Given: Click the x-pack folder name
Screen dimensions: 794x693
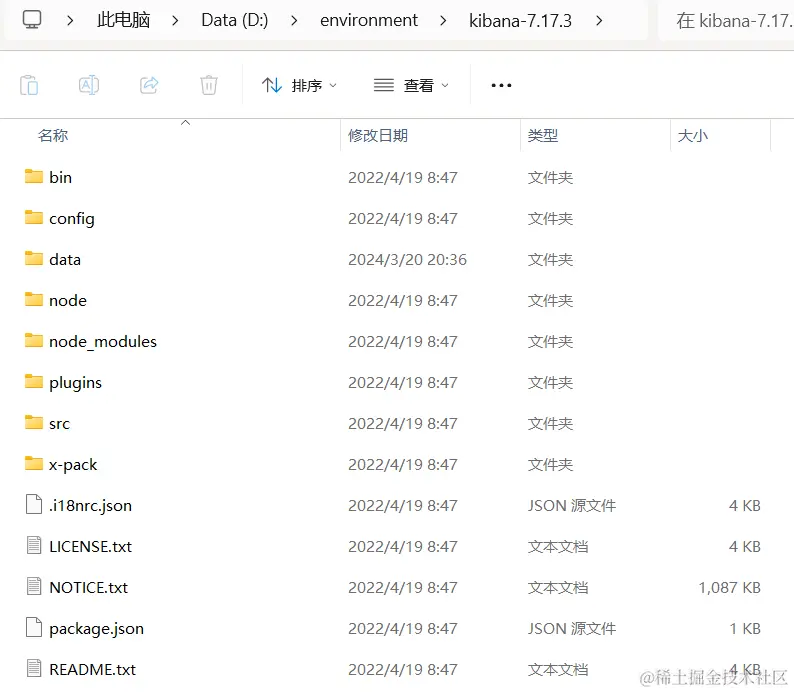Looking at the screenshot, I should point(73,465).
